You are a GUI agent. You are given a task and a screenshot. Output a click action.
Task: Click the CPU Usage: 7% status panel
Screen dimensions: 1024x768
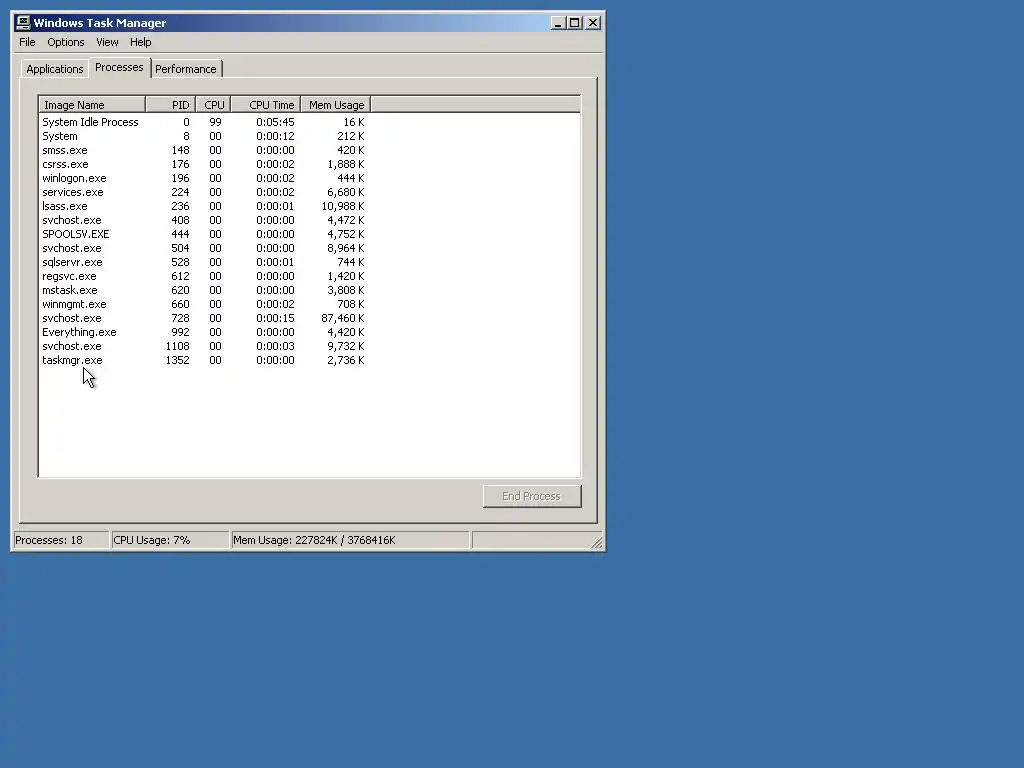click(170, 541)
